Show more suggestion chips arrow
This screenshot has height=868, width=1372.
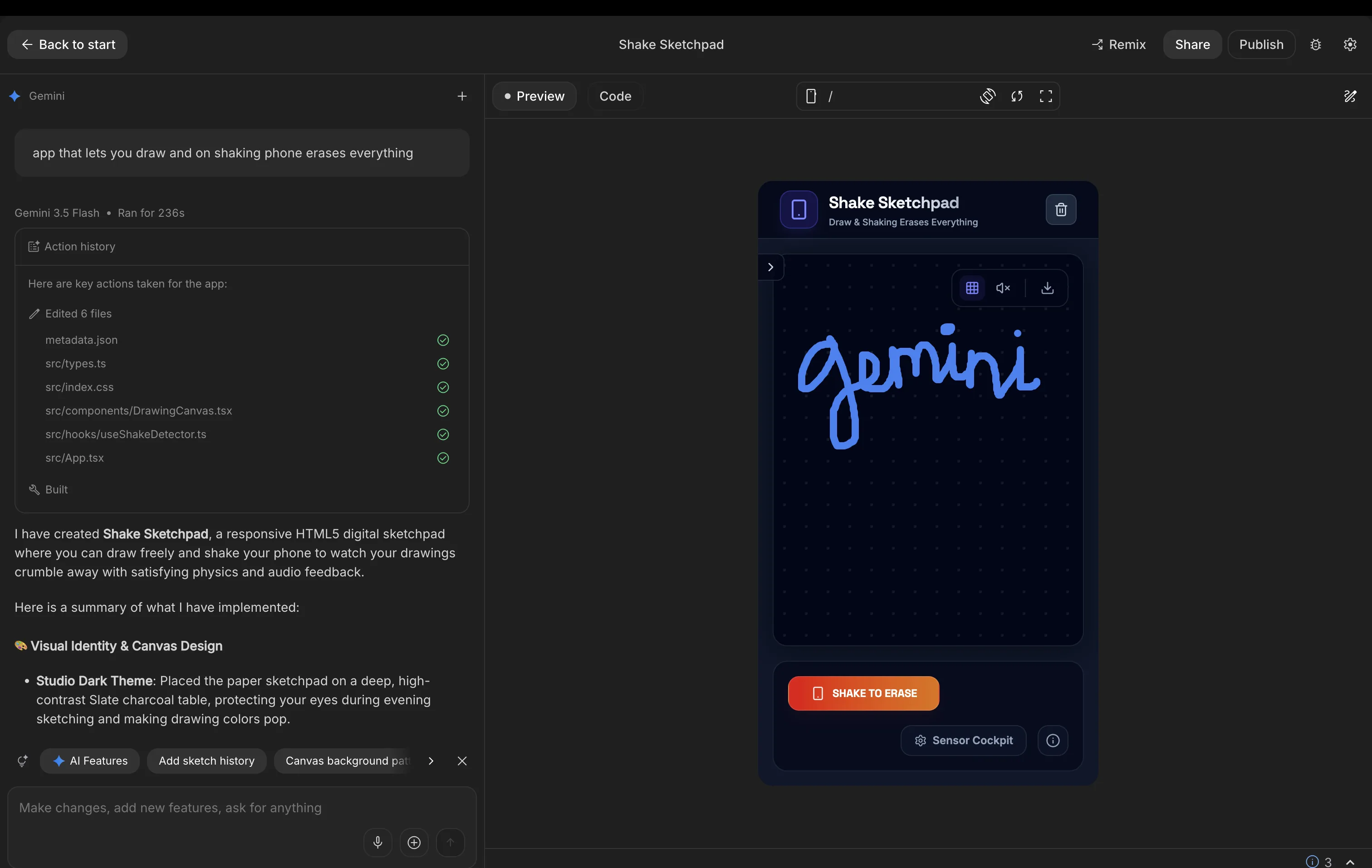(x=431, y=761)
